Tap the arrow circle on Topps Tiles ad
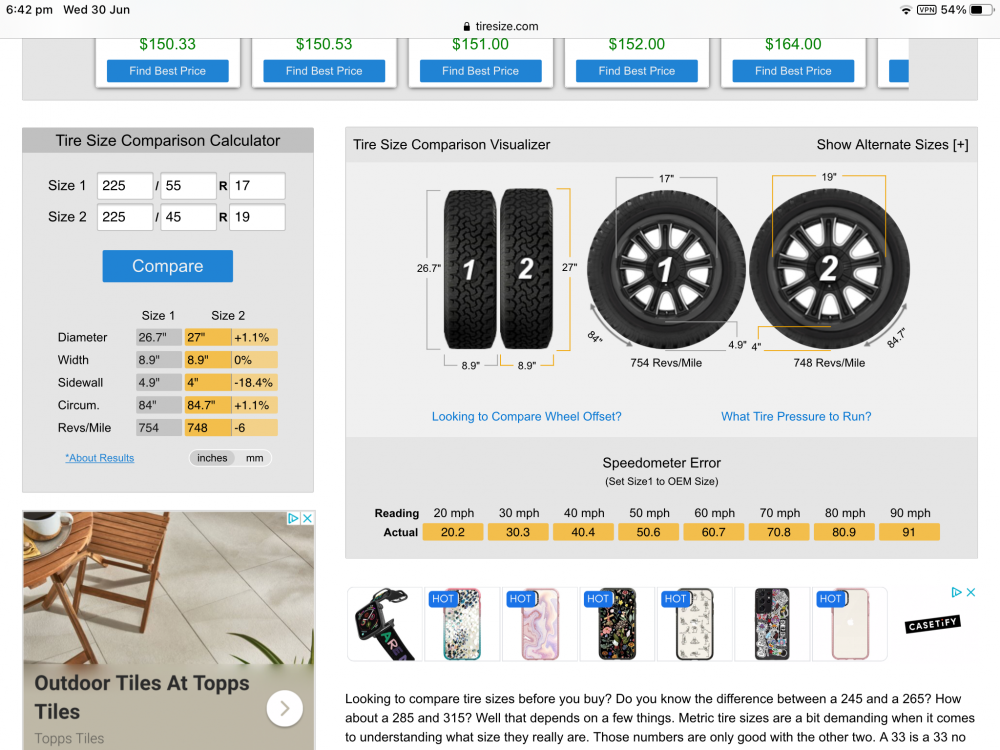The width and height of the screenshot is (1000, 750). tap(284, 708)
